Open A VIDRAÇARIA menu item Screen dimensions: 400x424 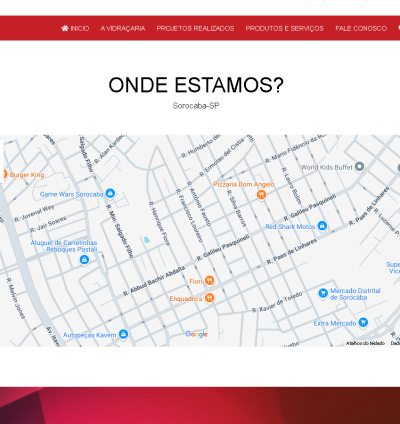[x=123, y=28]
